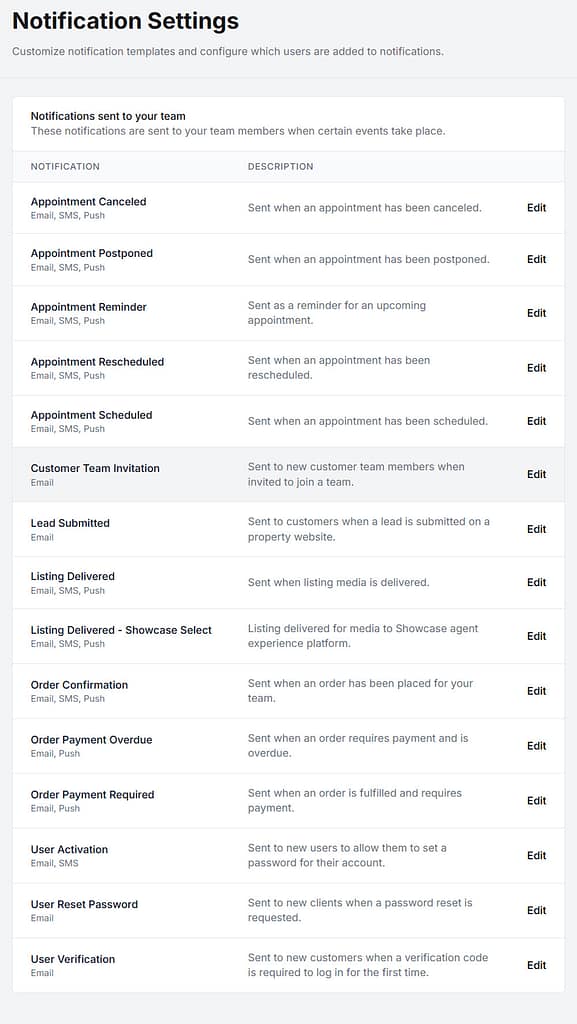Edit the Order Payment Overdue notification
Screen dimensions: 577x1024
[536, 745]
